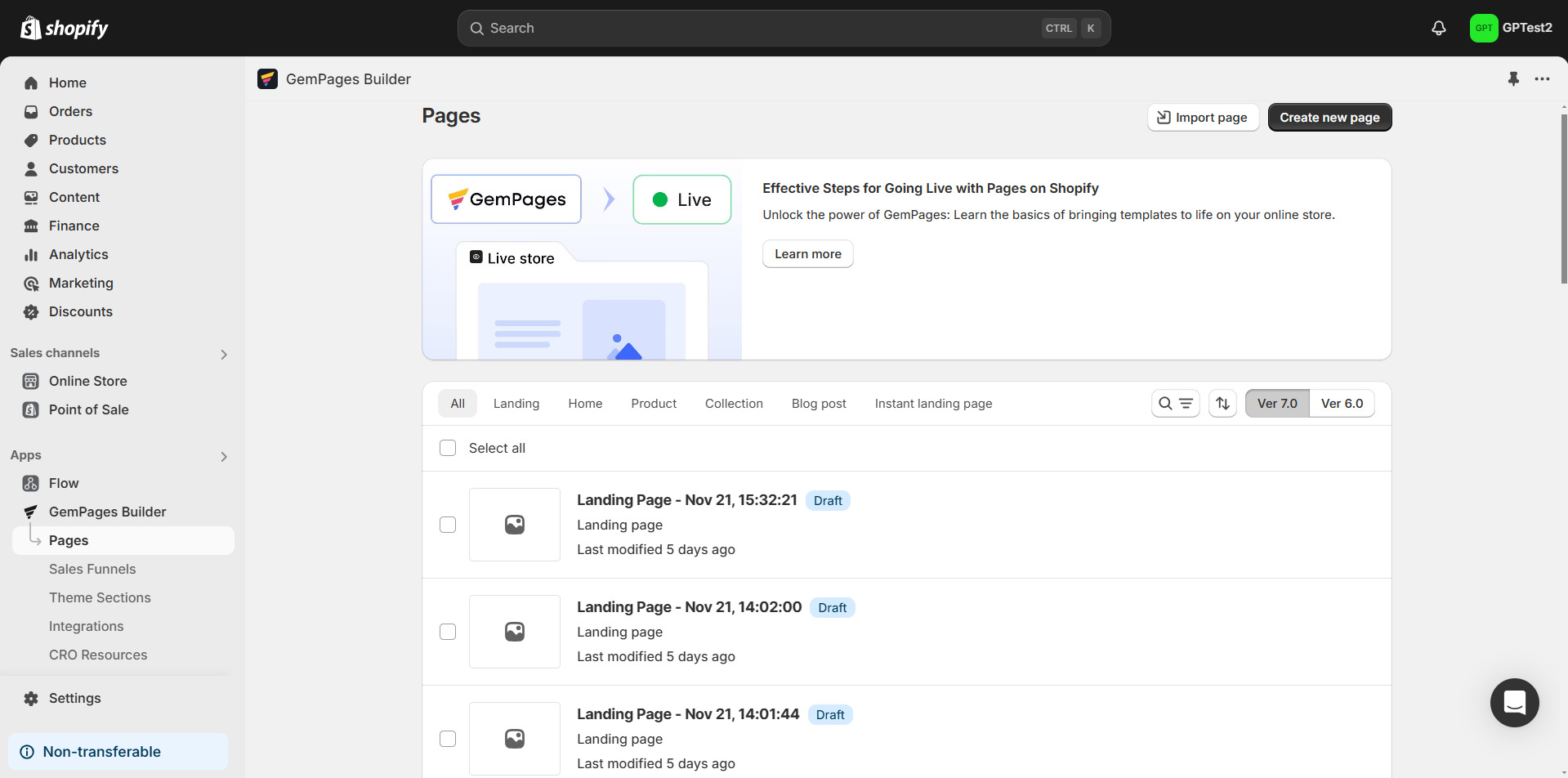
Task: Click the sort icon above the page list
Action: (x=1222, y=403)
